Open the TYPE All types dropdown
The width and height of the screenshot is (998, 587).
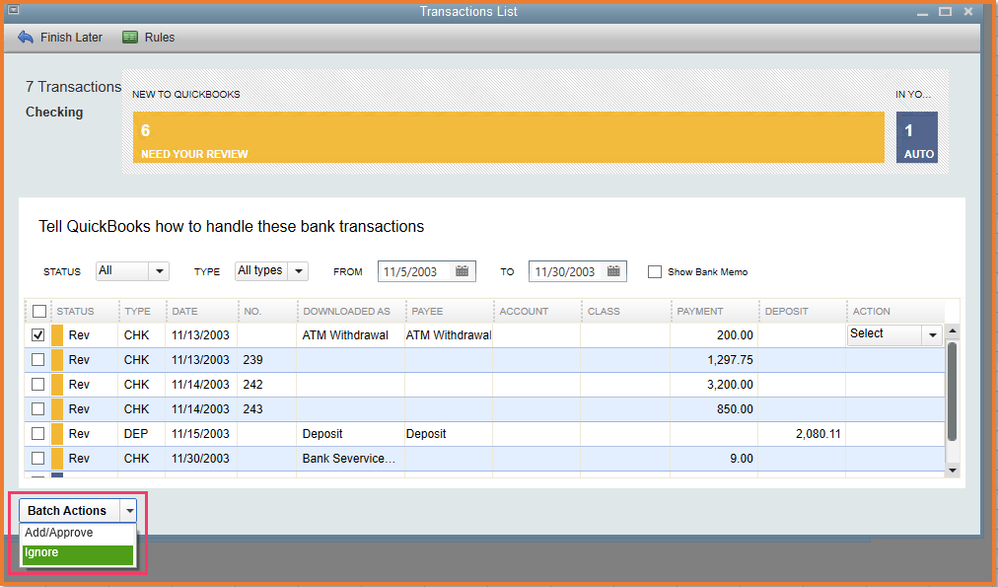click(x=272, y=271)
